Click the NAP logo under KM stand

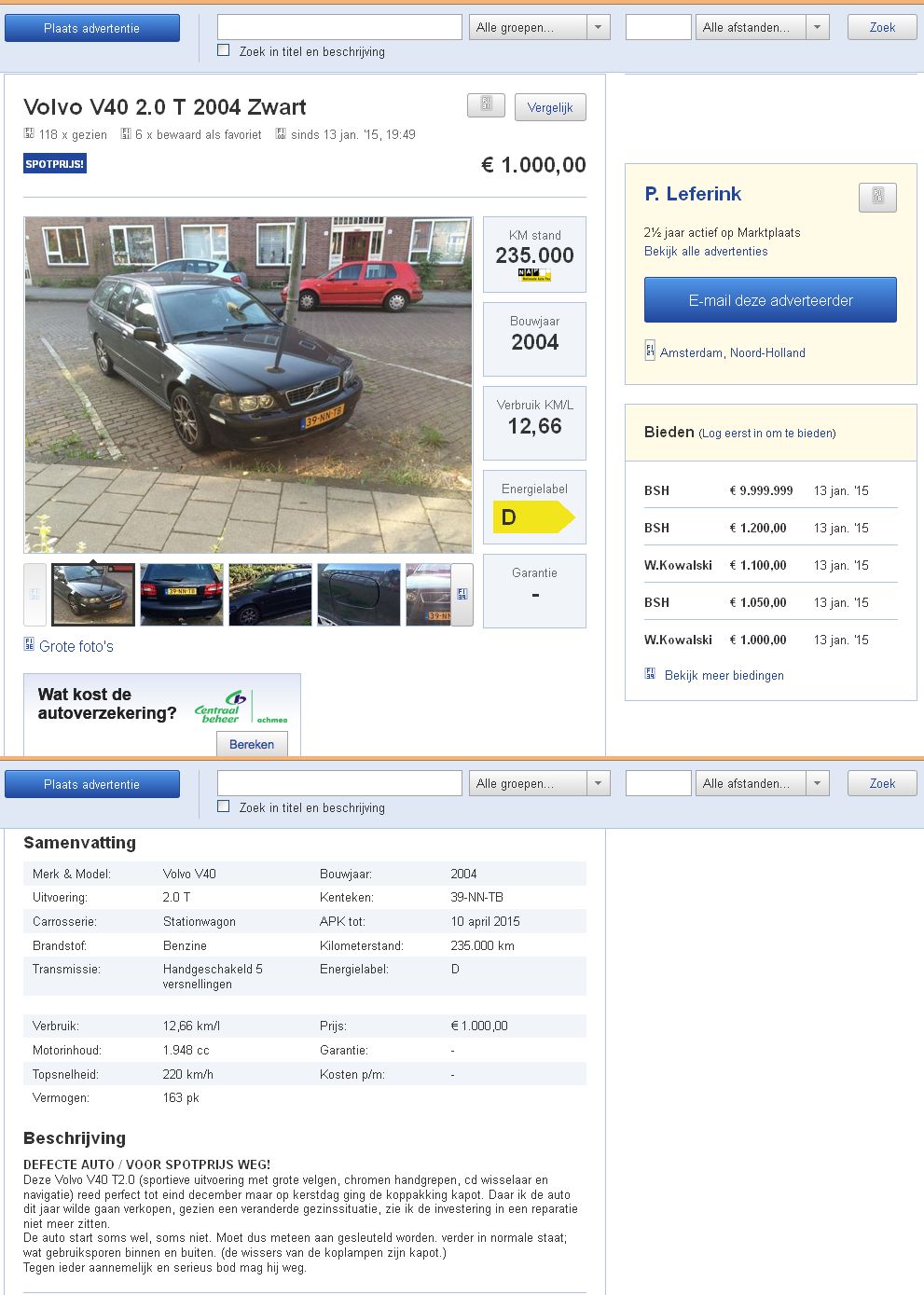click(535, 275)
